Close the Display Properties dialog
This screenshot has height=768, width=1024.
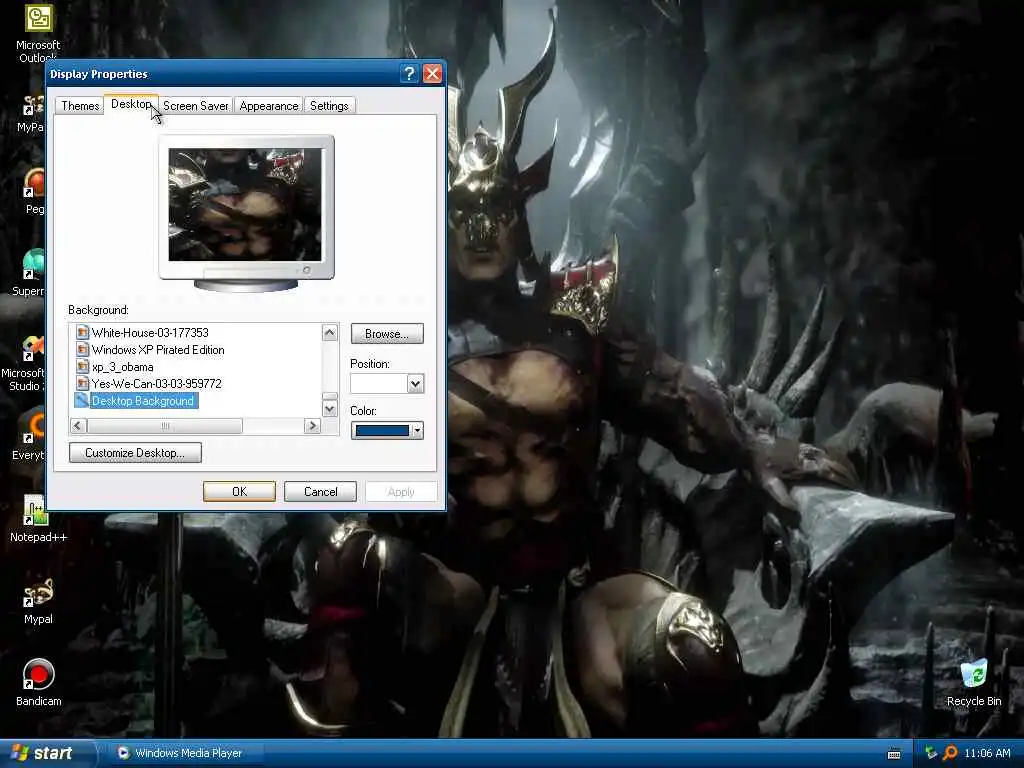(432, 73)
